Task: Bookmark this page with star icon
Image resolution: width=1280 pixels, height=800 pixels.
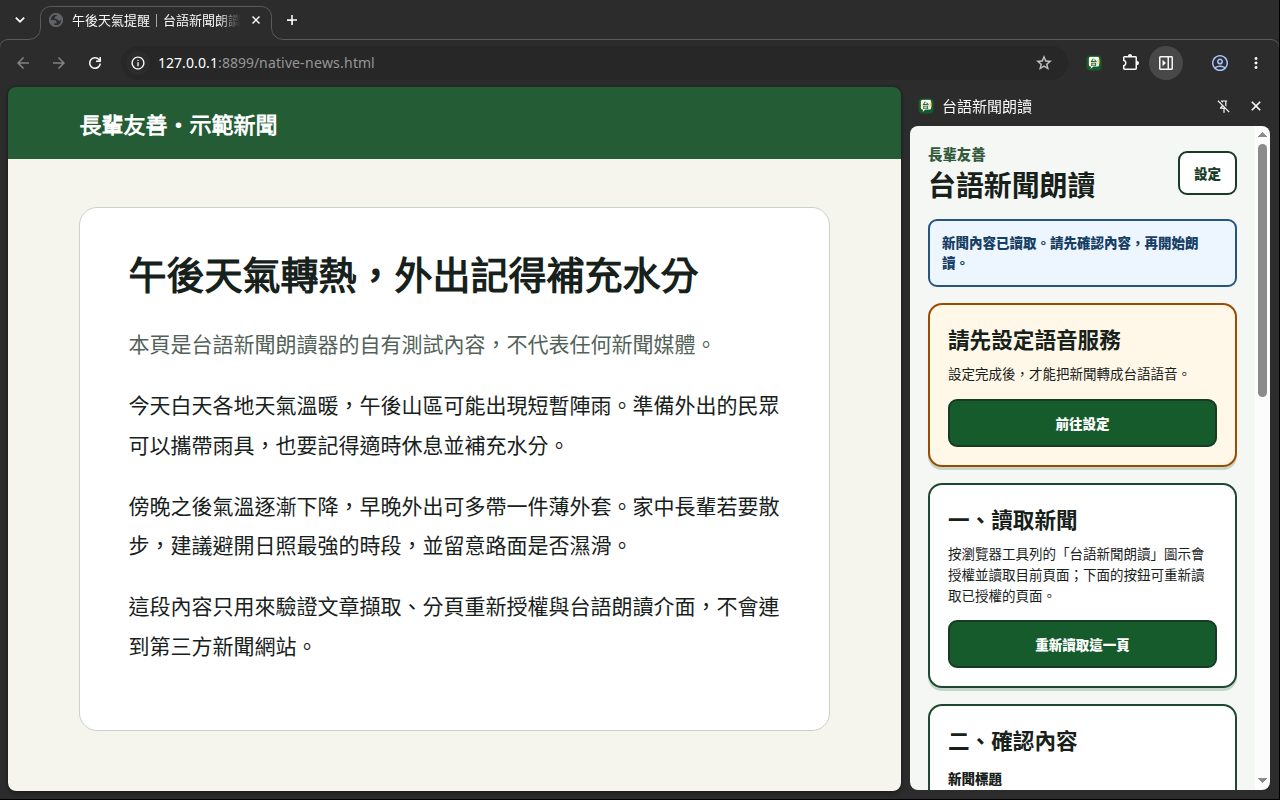Action: point(1044,63)
